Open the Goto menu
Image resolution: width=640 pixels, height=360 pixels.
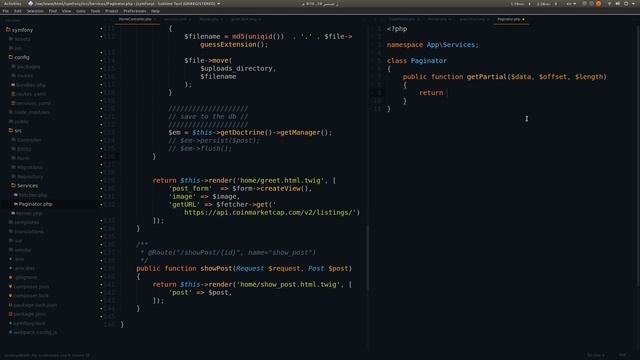click(81, 11)
